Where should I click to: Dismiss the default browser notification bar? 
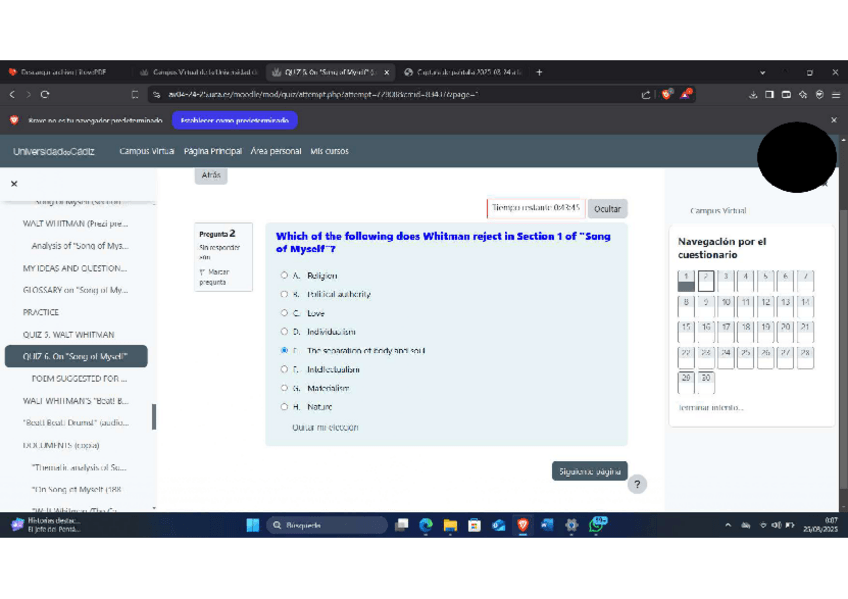(x=834, y=120)
